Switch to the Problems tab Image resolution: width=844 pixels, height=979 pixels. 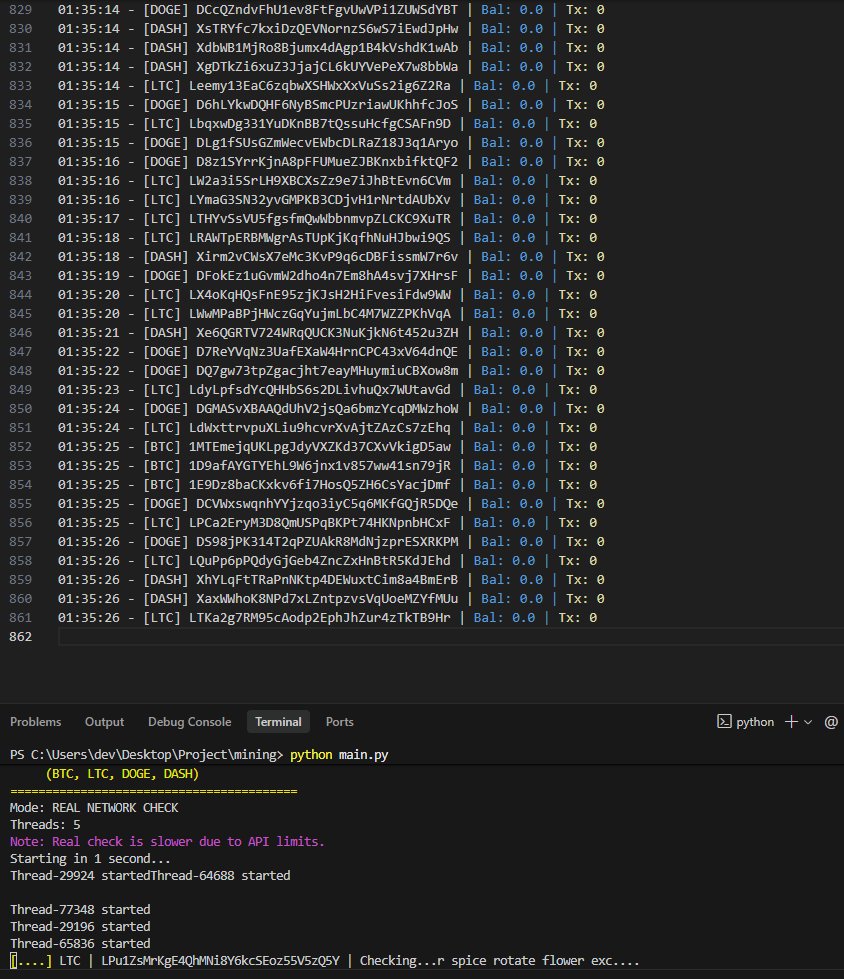tap(36, 722)
